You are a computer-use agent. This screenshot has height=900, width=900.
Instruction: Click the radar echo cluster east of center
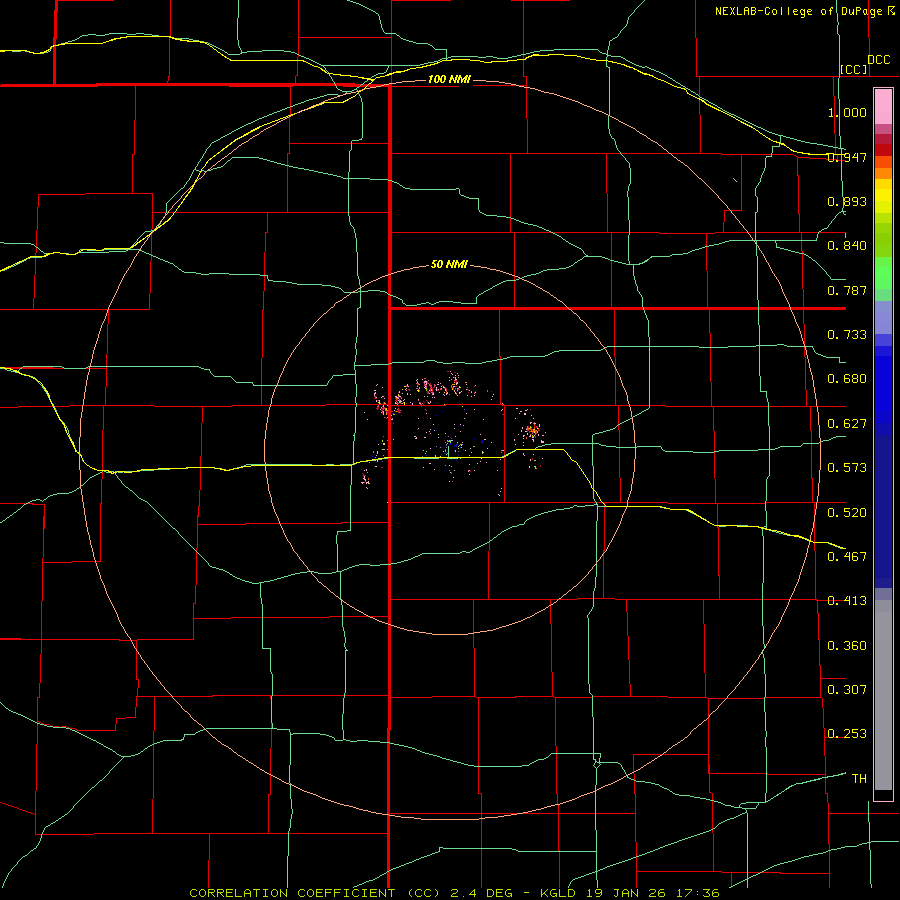point(531,430)
